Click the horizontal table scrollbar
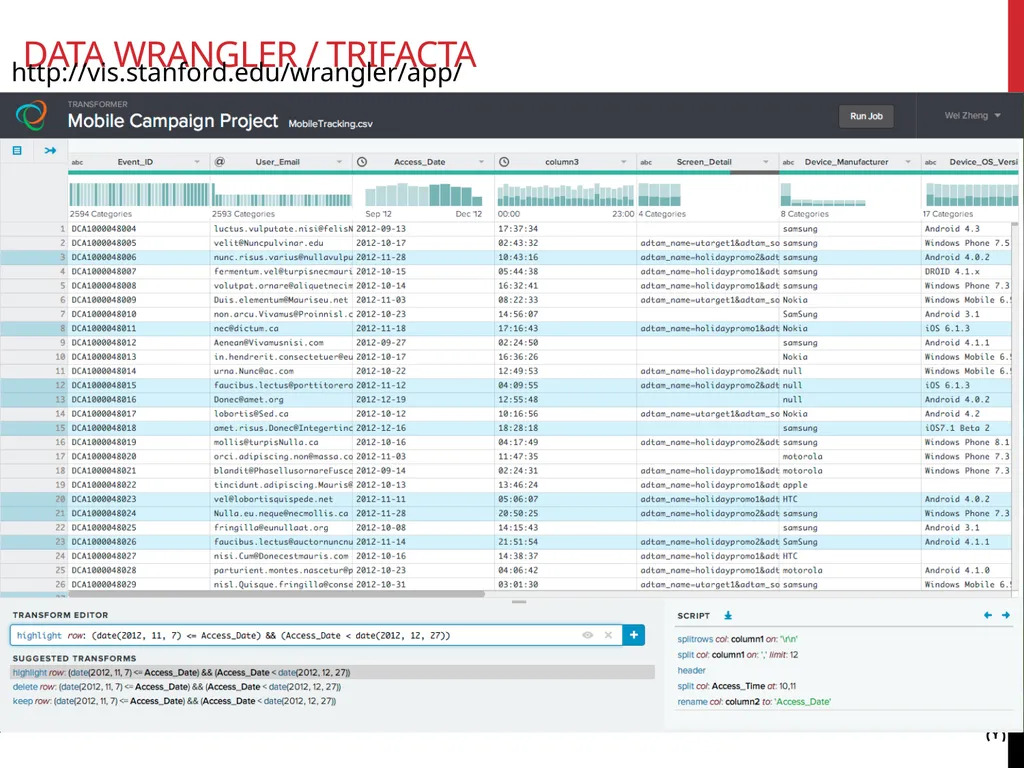Viewport: 1024px width, 768px height. (277, 594)
